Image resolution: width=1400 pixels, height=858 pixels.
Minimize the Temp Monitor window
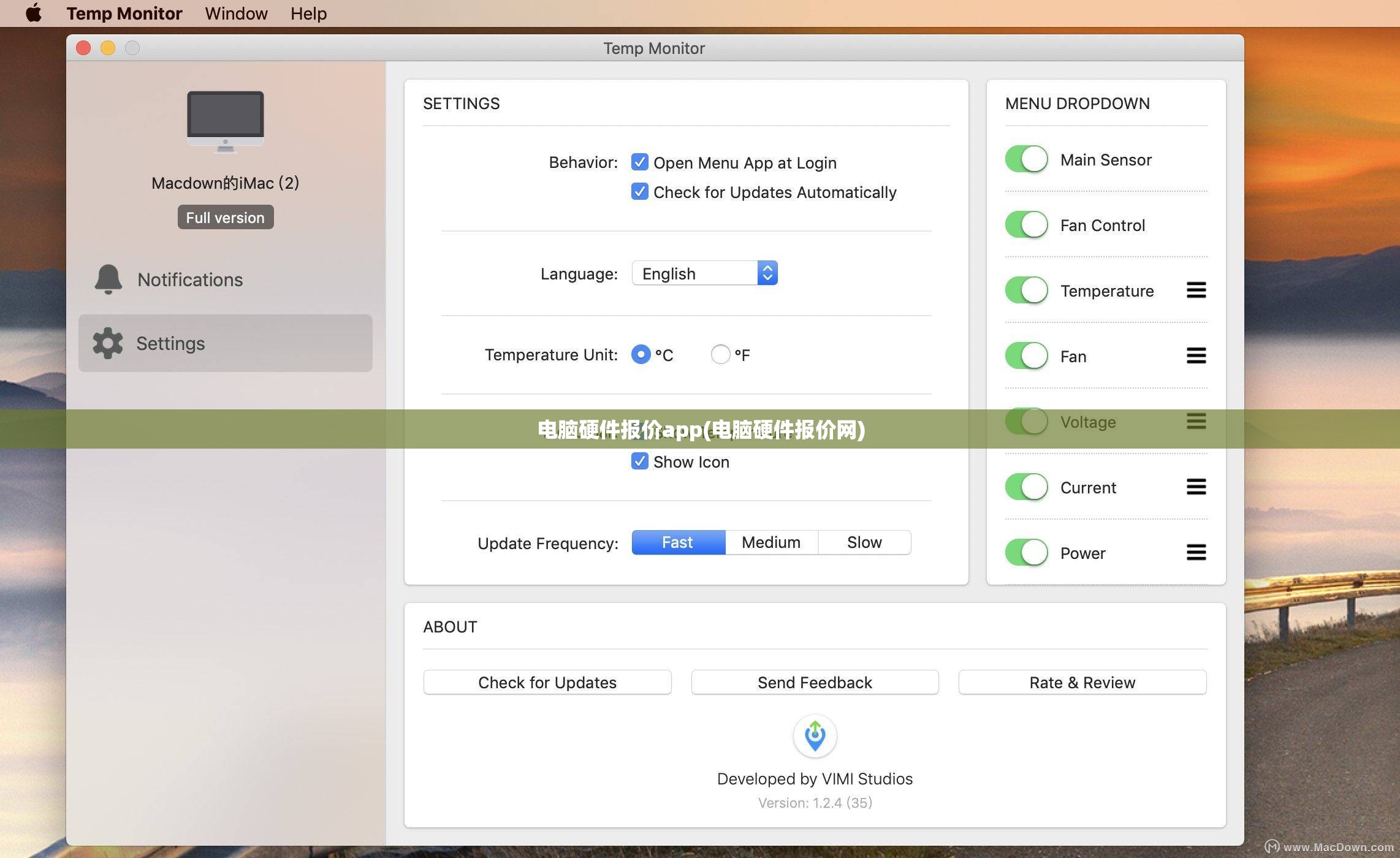pyautogui.click(x=108, y=48)
